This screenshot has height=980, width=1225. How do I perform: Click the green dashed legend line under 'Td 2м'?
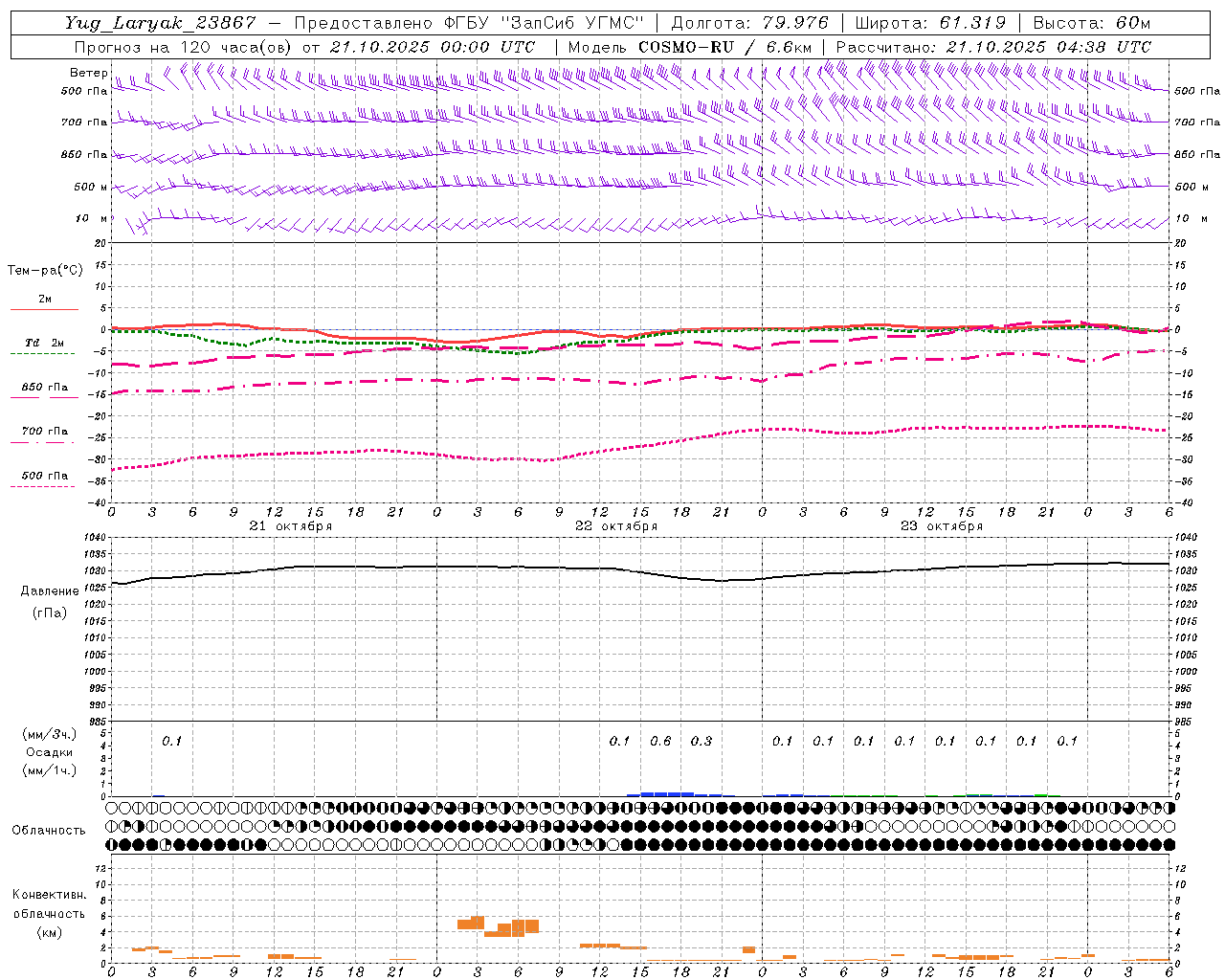point(43,354)
